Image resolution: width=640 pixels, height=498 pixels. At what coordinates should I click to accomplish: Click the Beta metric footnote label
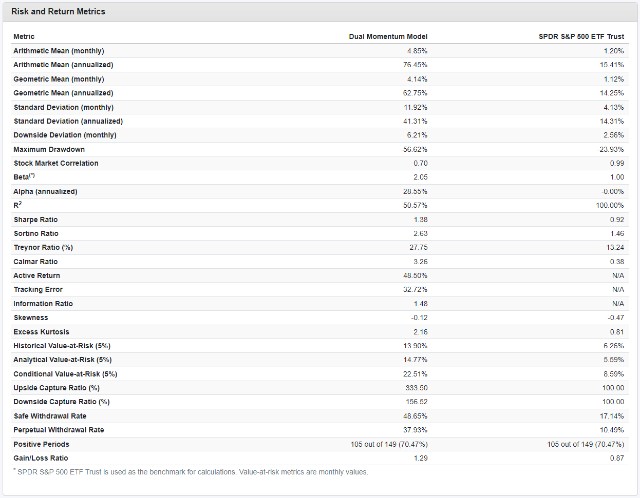click(24, 177)
